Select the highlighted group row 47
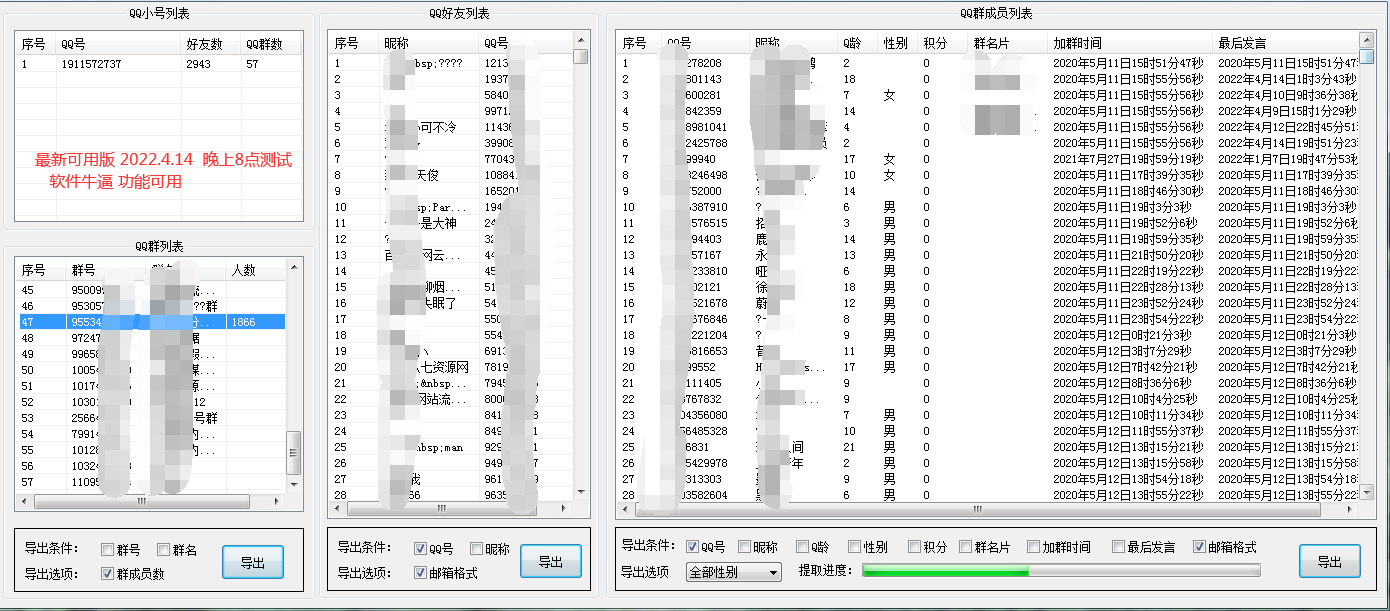The image size is (1390, 611). [150, 322]
